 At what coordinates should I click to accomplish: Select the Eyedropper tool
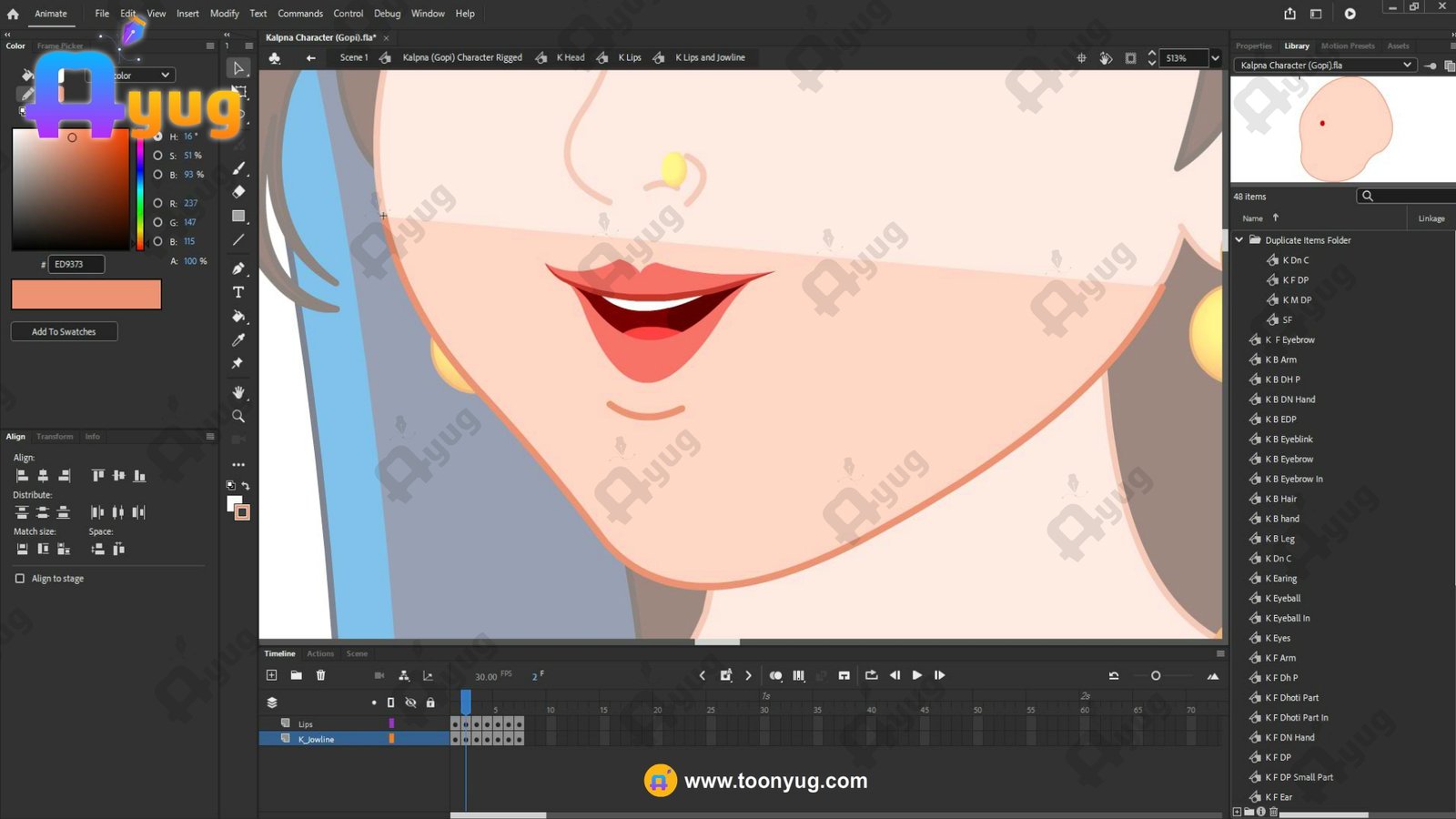click(x=238, y=339)
